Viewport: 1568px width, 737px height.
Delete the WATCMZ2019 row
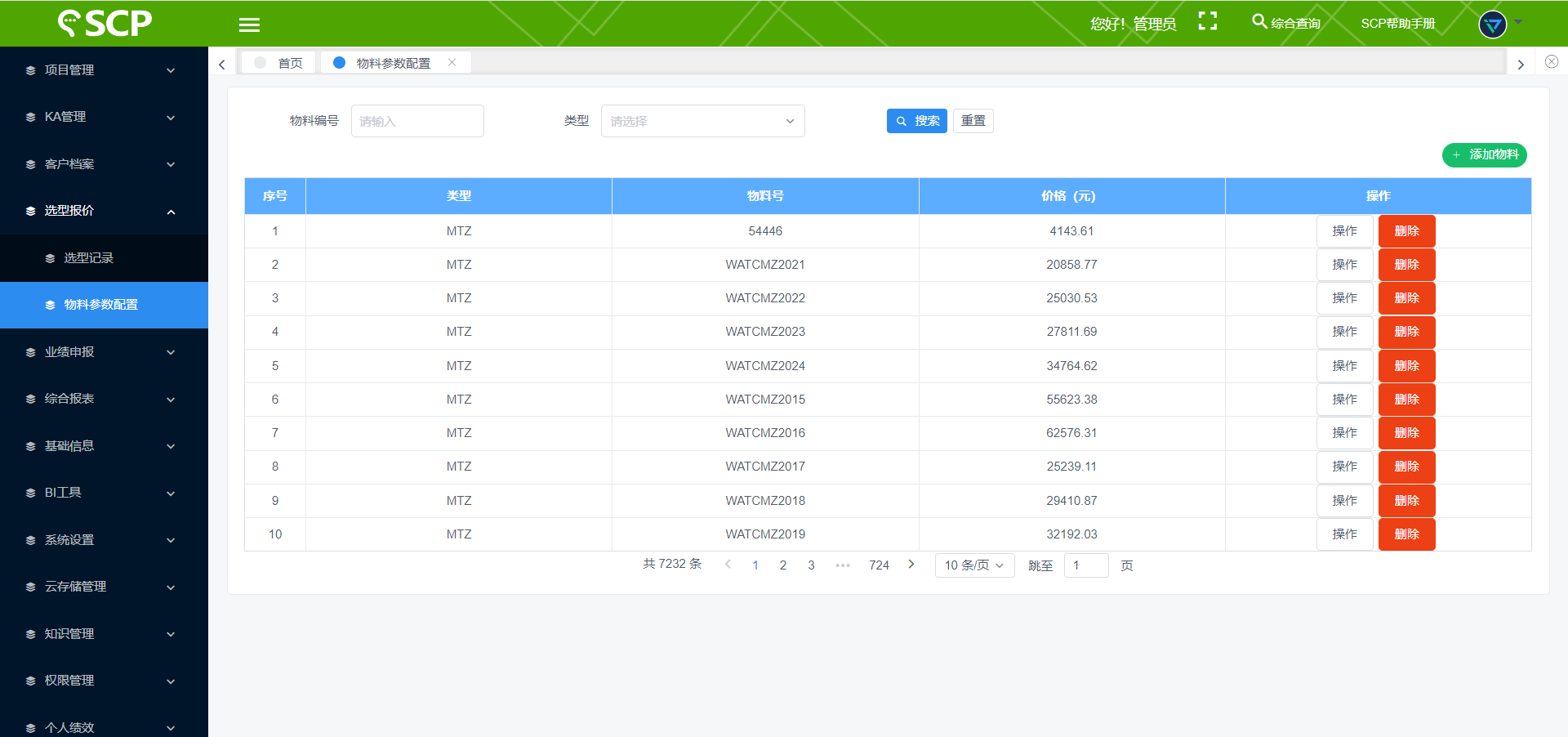(1406, 534)
